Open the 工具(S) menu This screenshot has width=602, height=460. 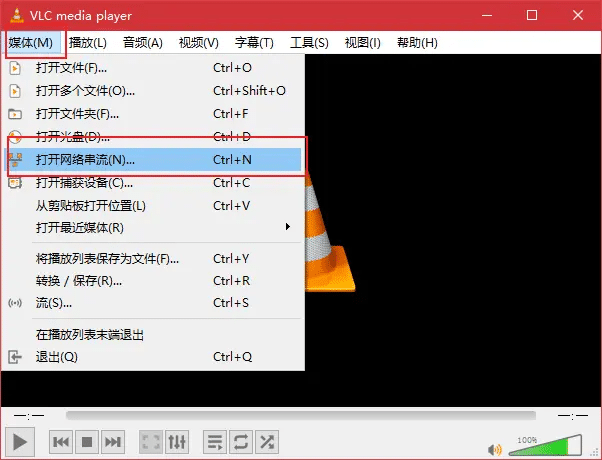point(309,43)
